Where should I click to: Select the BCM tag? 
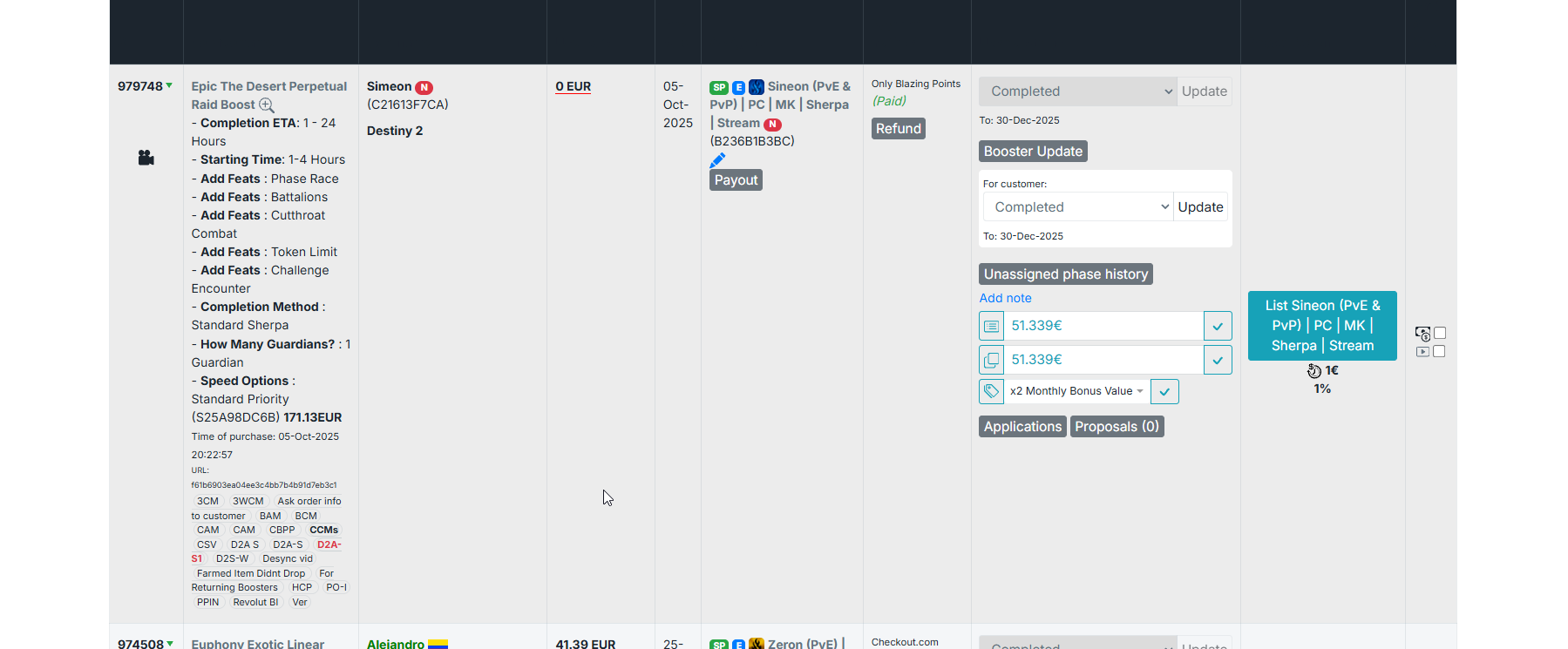coord(306,517)
